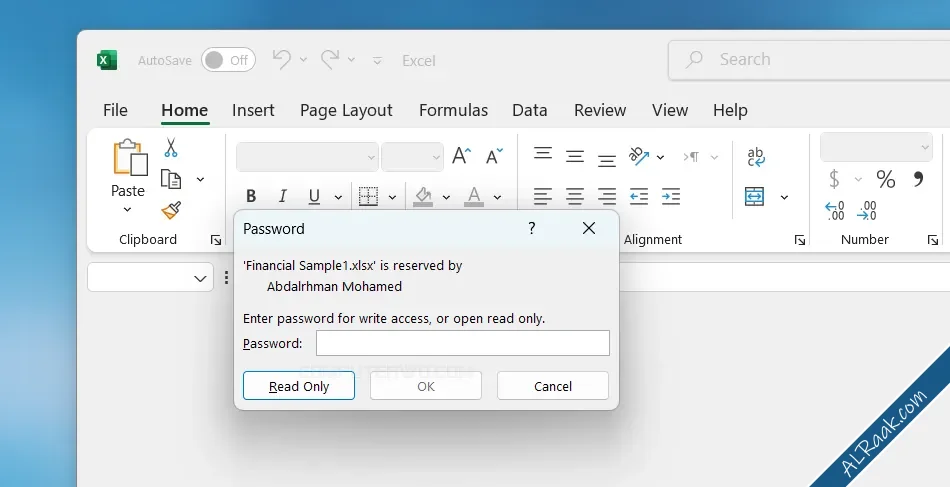950x487 pixels.
Task: Click into the Search box
Action: point(809,59)
